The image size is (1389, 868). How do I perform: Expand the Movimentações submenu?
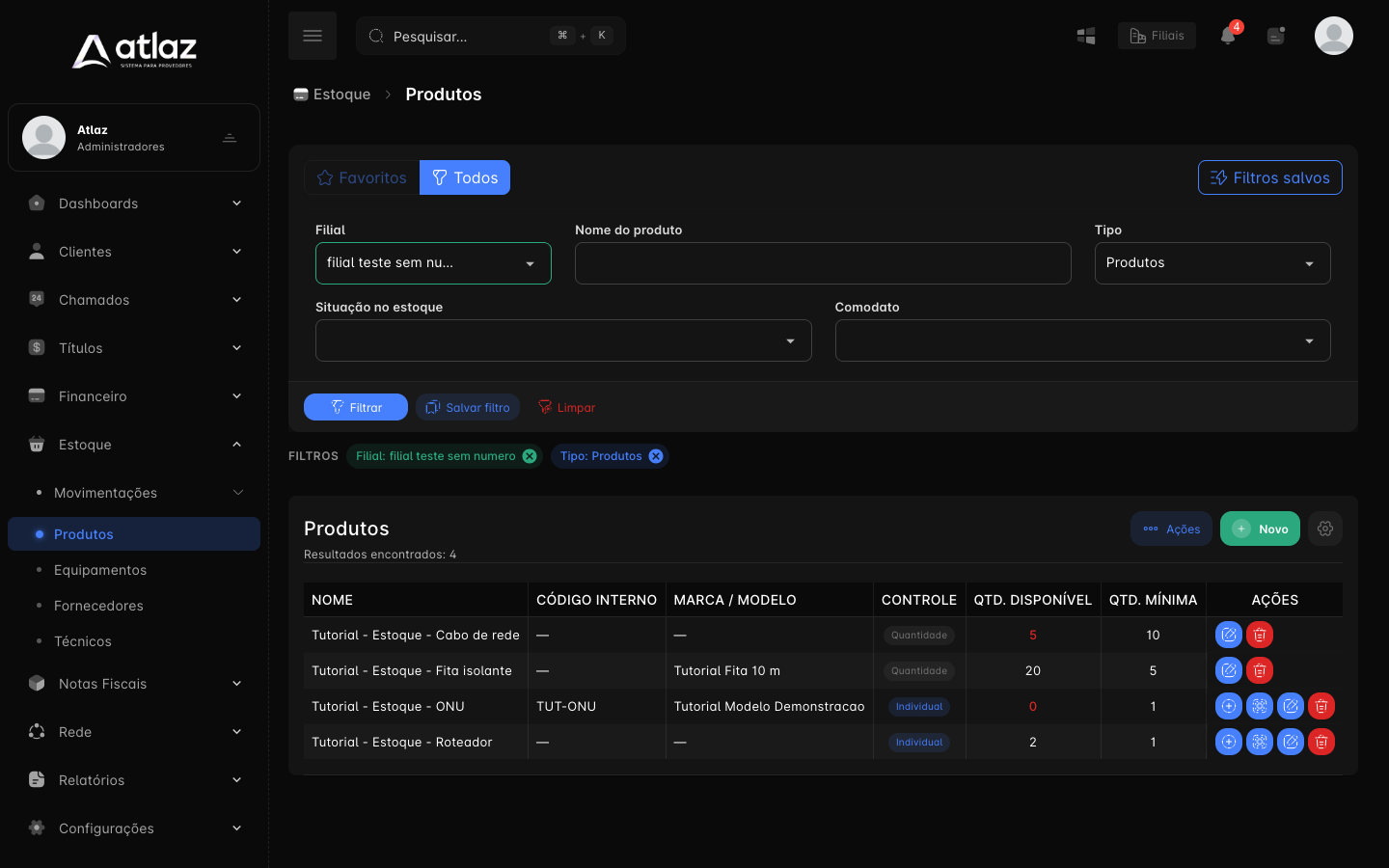tap(134, 493)
